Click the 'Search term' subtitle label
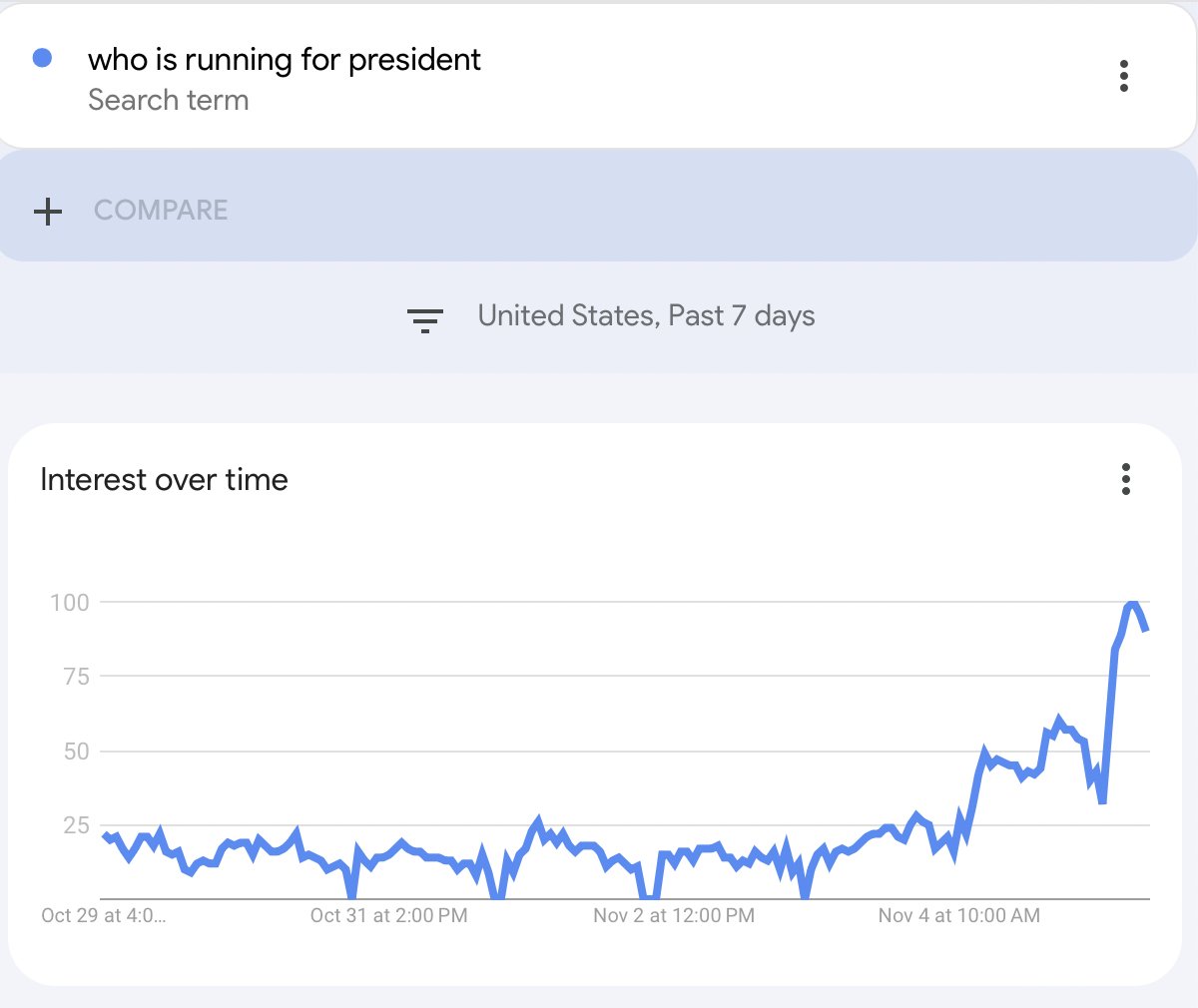Image resolution: width=1198 pixels, height=1008 pixels. pos(168,100)
